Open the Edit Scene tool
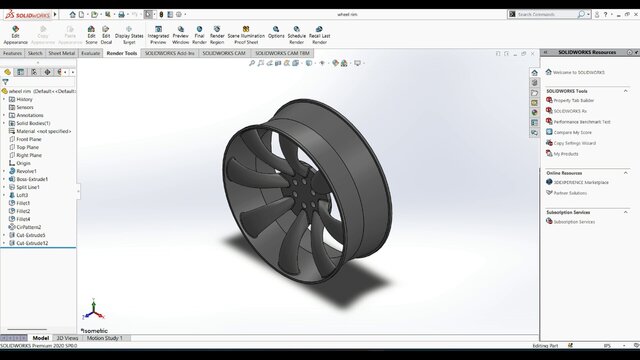640x360 pixels. 91,35
